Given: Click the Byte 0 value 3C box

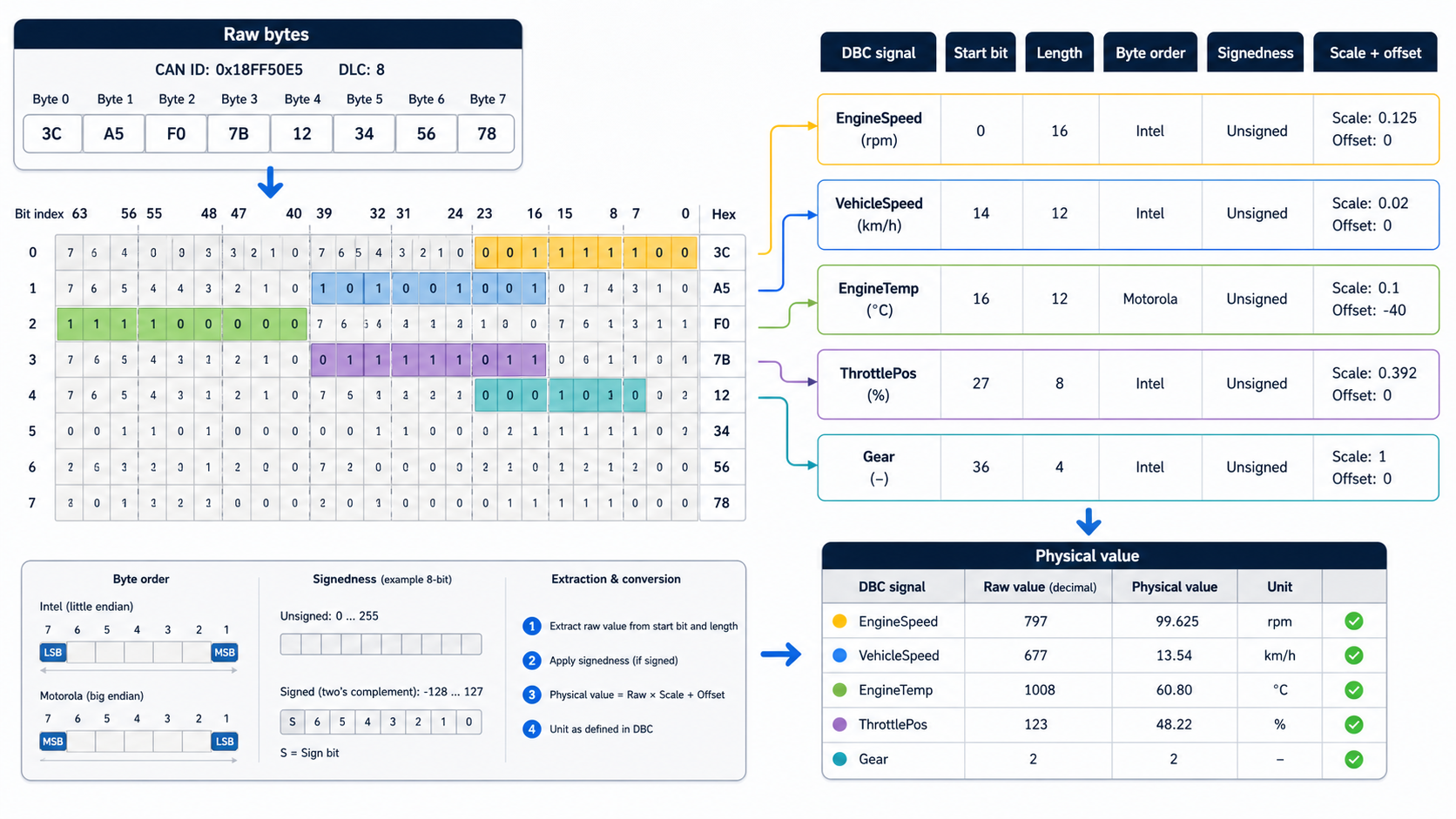Looking at the screenshot, I should pos(52,134).
